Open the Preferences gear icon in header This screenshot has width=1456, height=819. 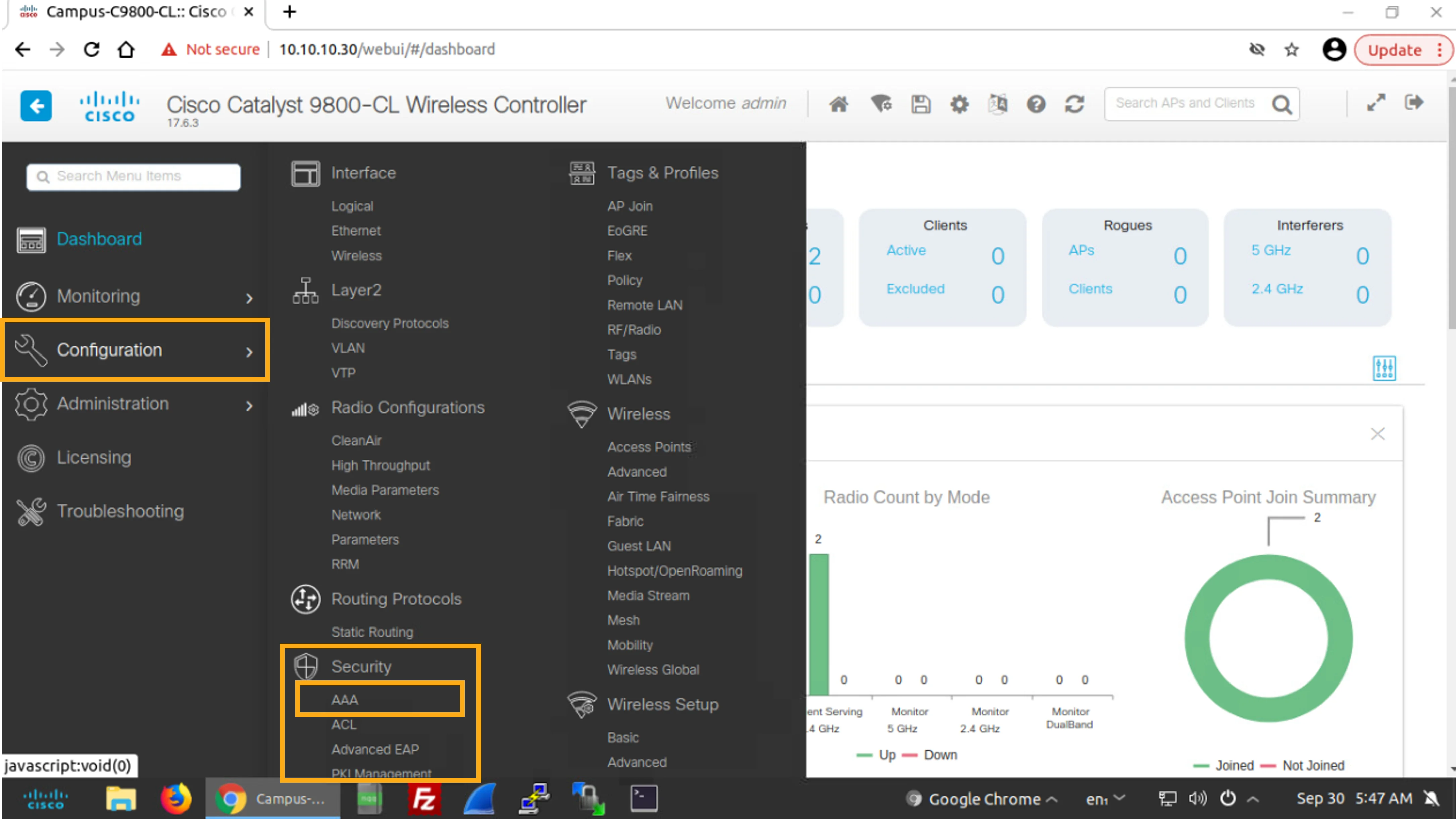959,104
